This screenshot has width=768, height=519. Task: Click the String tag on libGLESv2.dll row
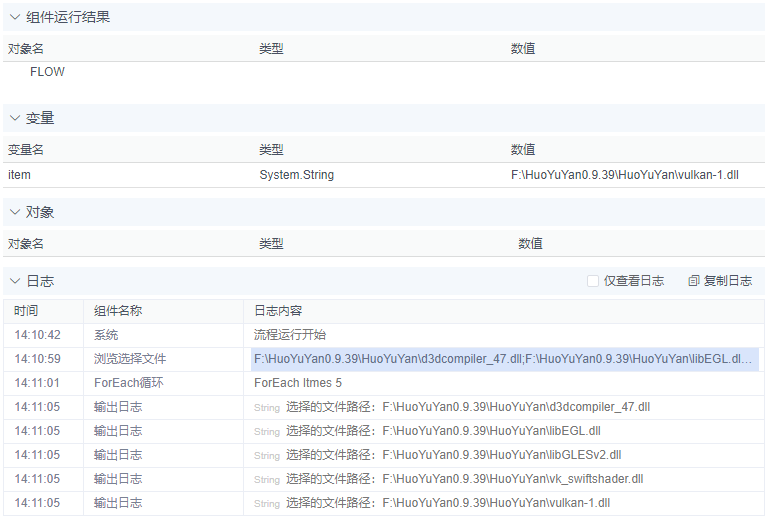266,456
